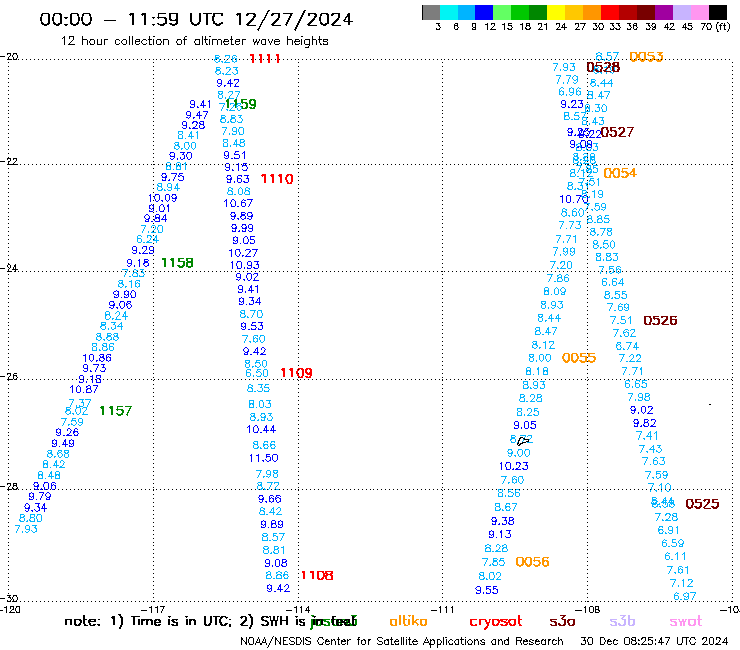Click the light green 15 ft legend swatch

(502, 13)
